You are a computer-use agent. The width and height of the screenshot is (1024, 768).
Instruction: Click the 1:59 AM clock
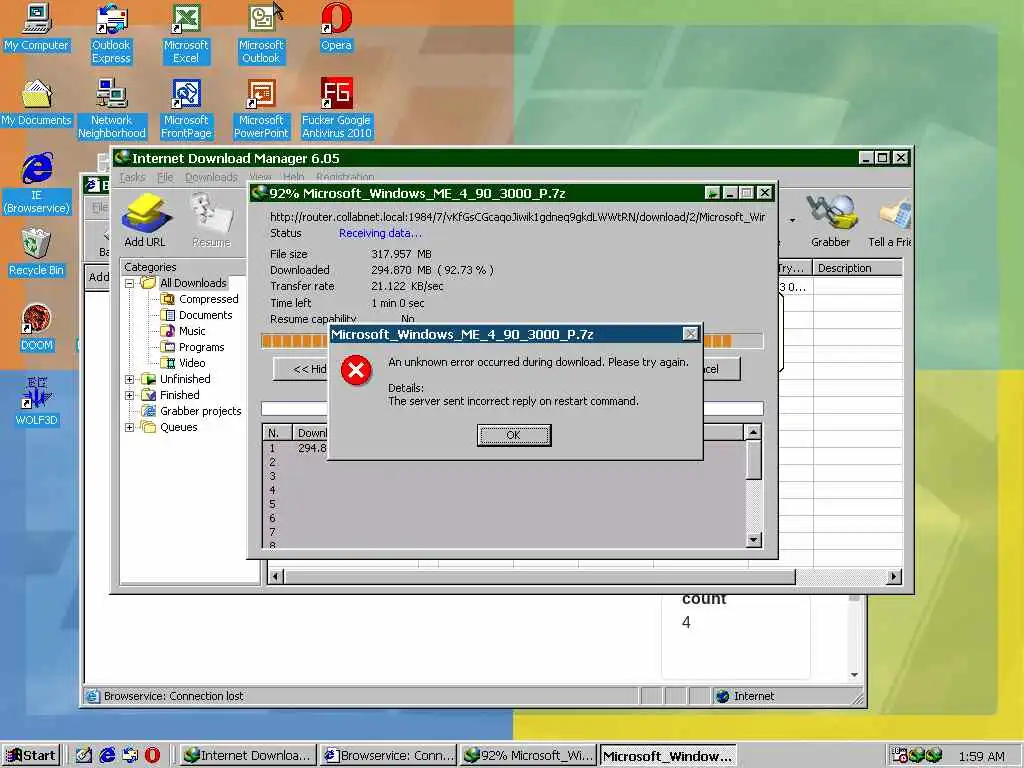pos(981,756)
